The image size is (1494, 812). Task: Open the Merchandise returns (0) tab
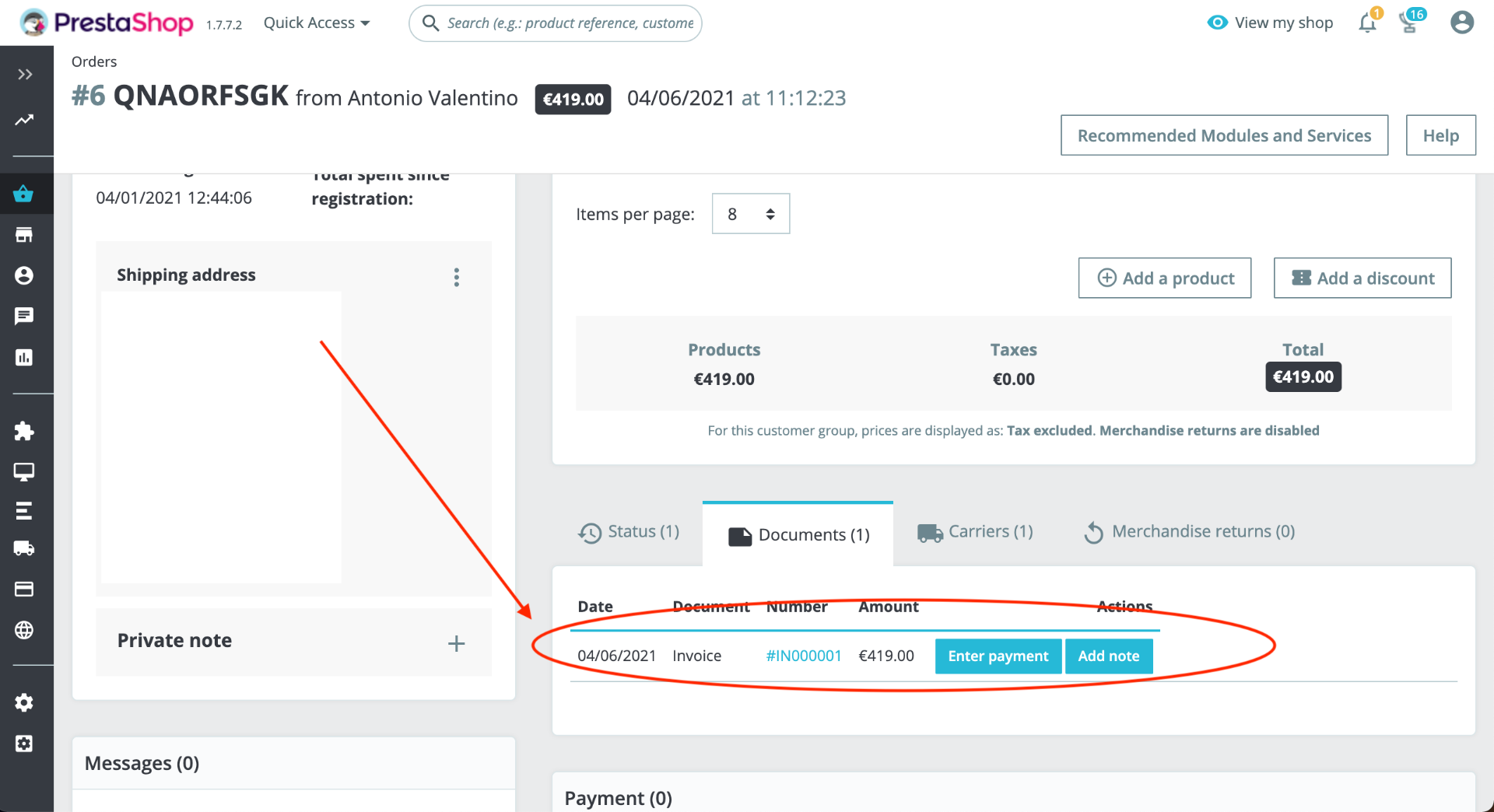pos(1189,532)
